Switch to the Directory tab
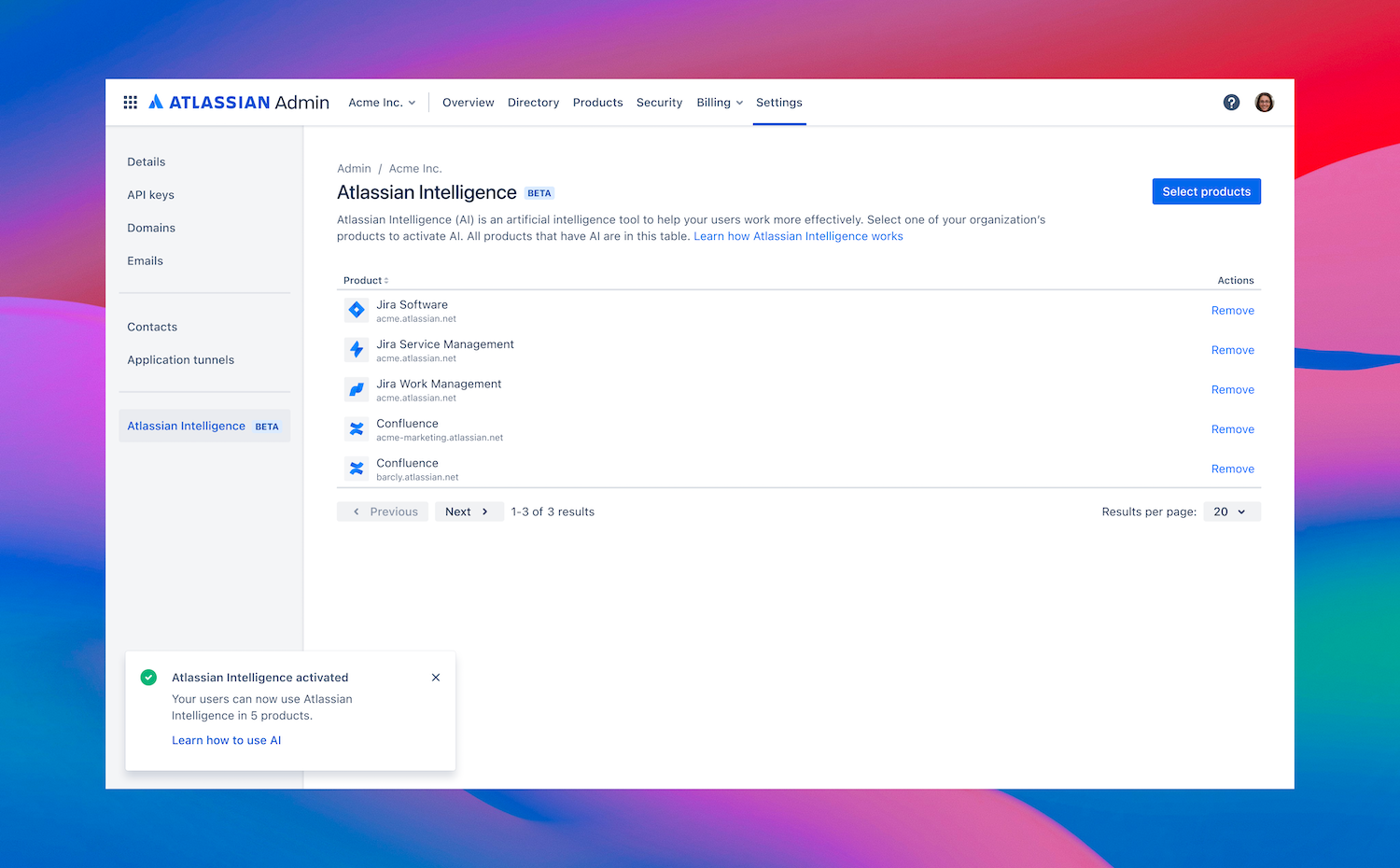 [533, 102]
